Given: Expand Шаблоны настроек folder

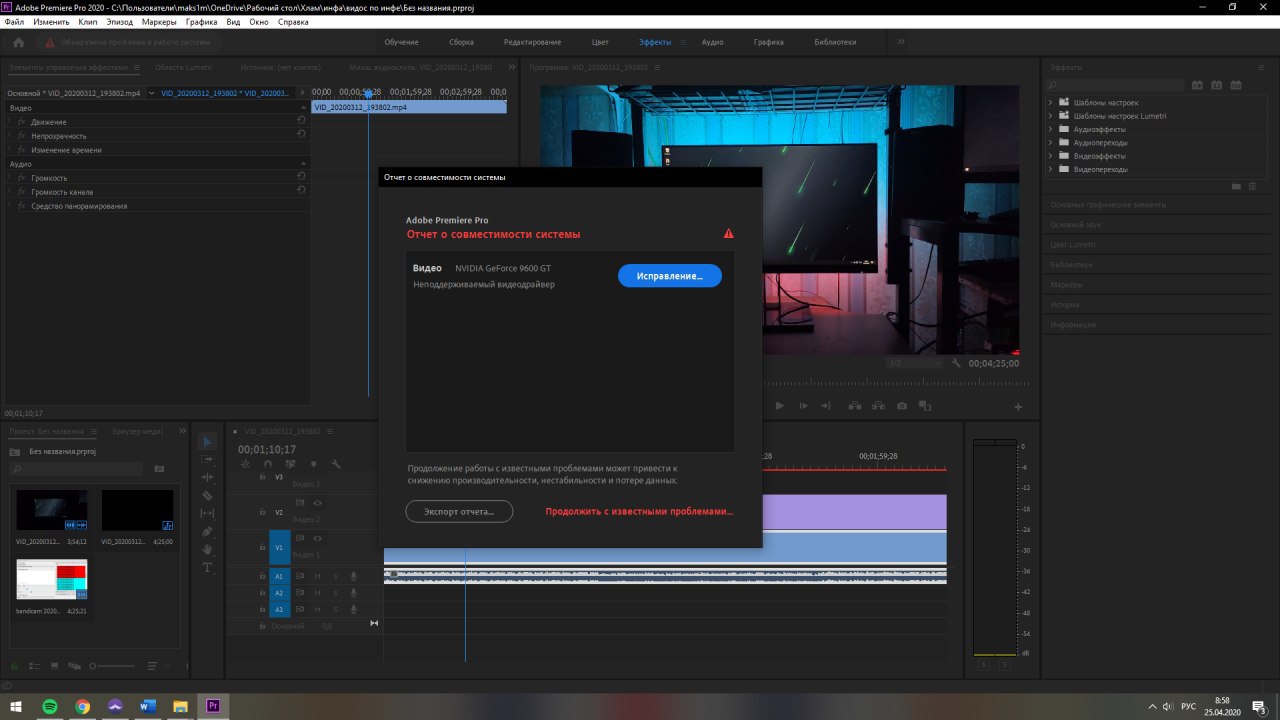Looking at the screenshot, I should coord(1050,103).
